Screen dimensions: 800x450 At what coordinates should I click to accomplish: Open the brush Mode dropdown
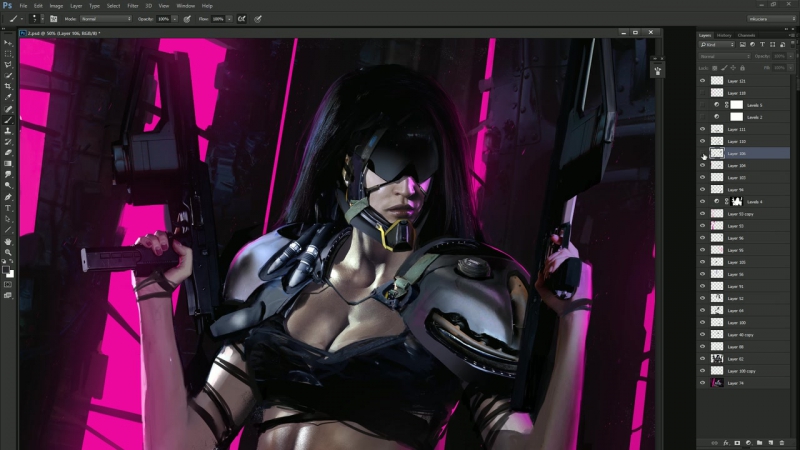[x=106, y=19]
